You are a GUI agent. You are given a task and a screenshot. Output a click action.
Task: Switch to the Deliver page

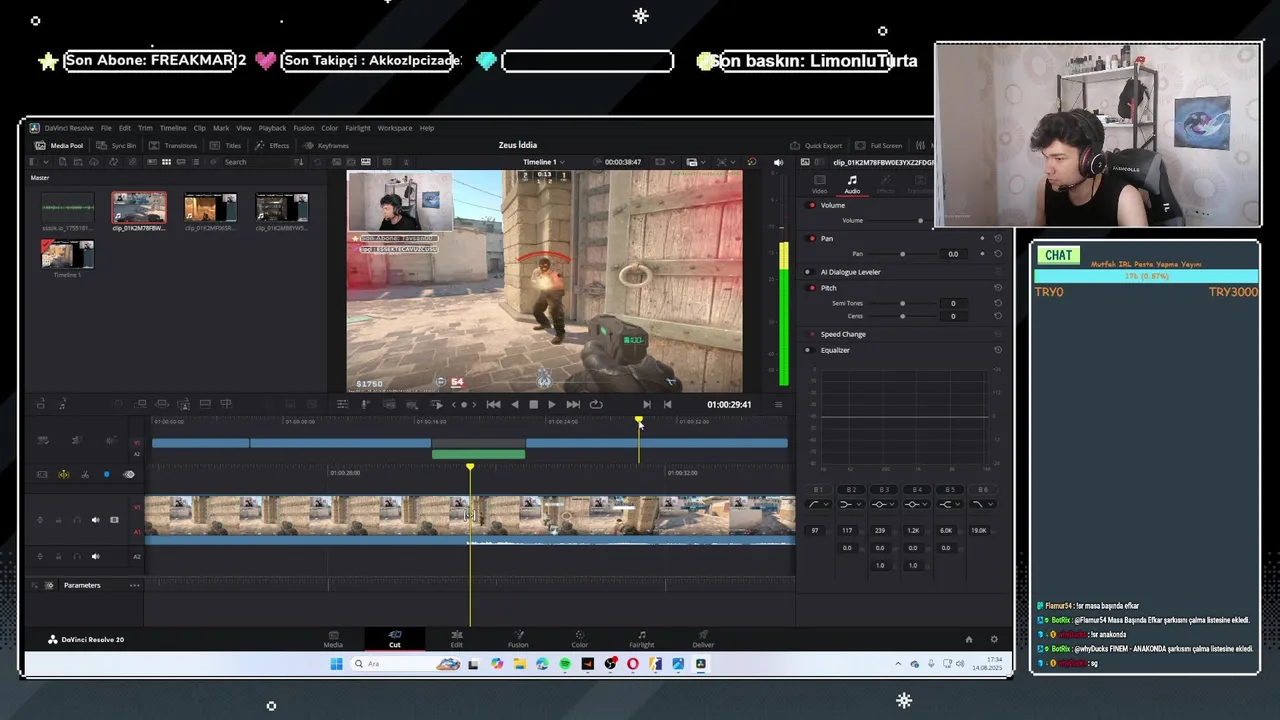(703, 639)
